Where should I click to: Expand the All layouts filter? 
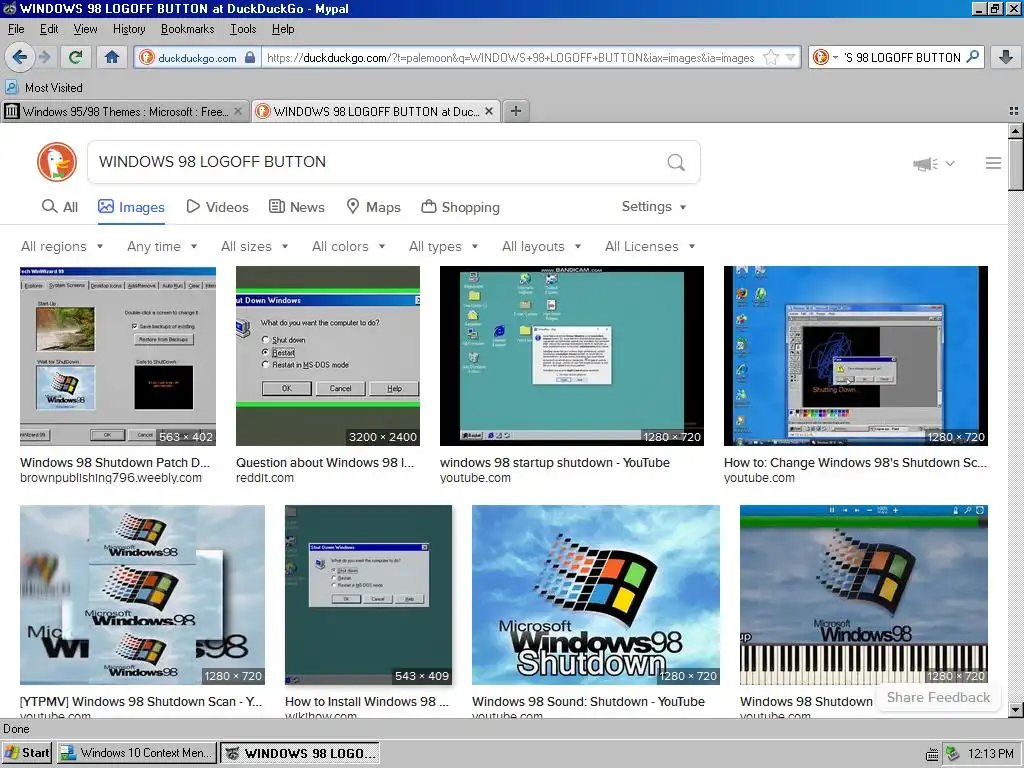click(x=541, y=246)
